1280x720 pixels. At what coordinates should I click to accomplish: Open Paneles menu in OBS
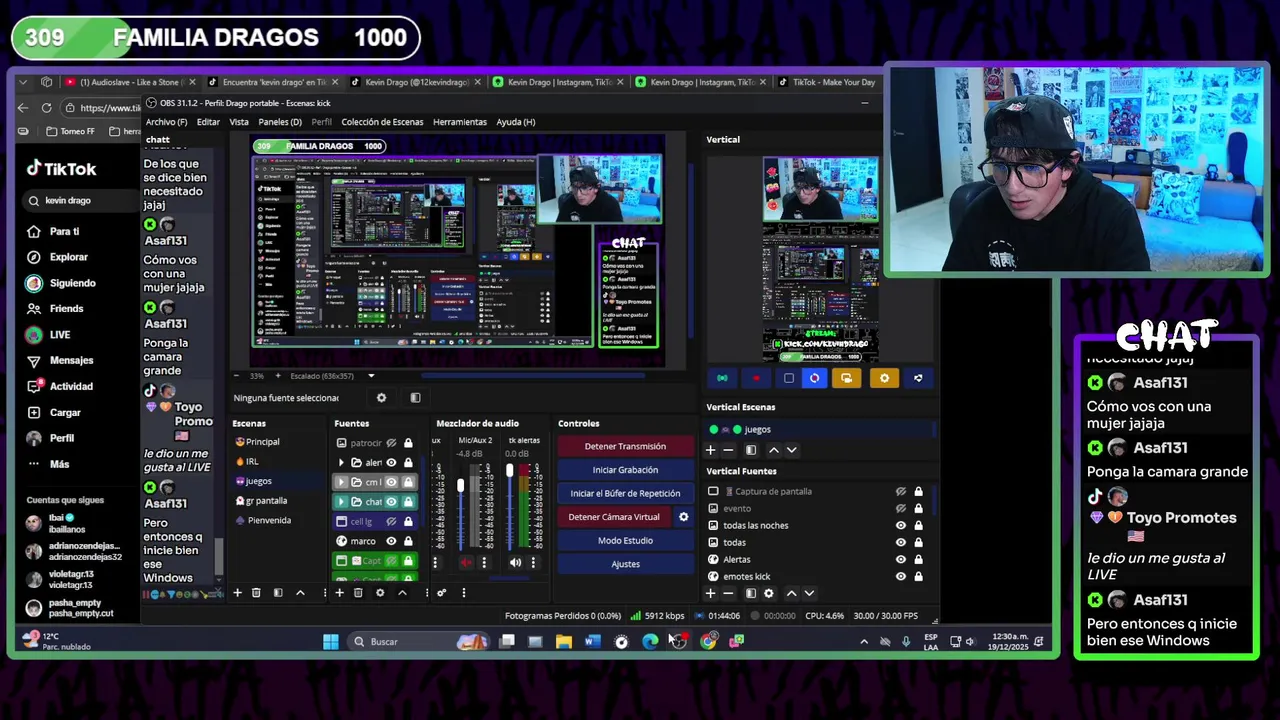pyautogui.click(x=280, y=122)
